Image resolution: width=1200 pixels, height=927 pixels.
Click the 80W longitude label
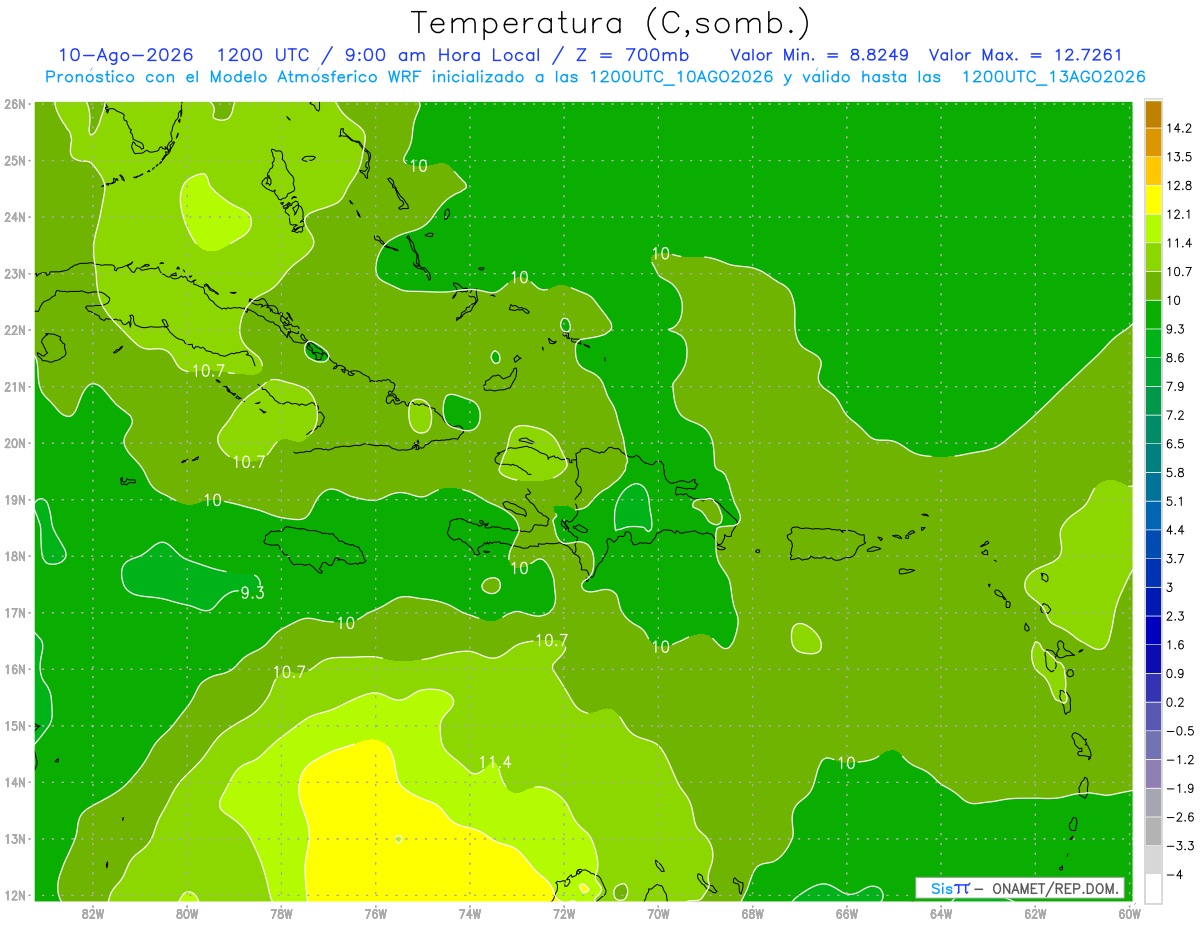tap(186, 913)
